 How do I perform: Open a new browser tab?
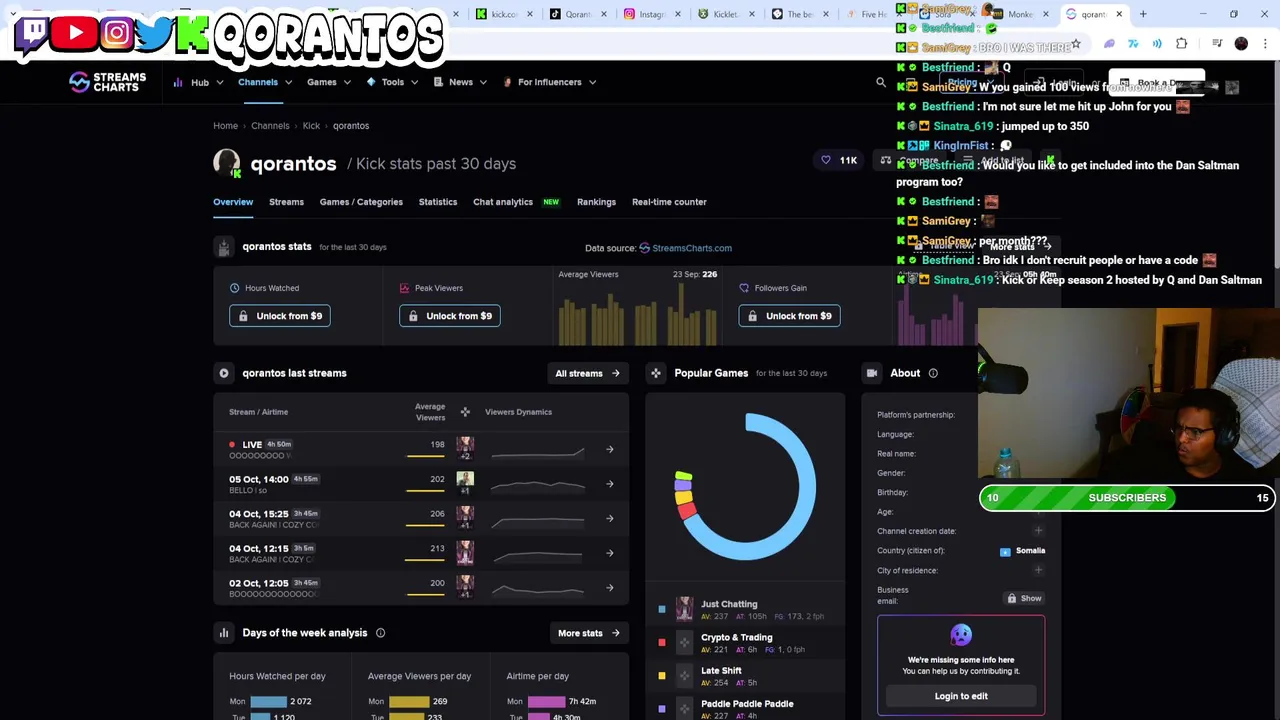(1143, 14)
